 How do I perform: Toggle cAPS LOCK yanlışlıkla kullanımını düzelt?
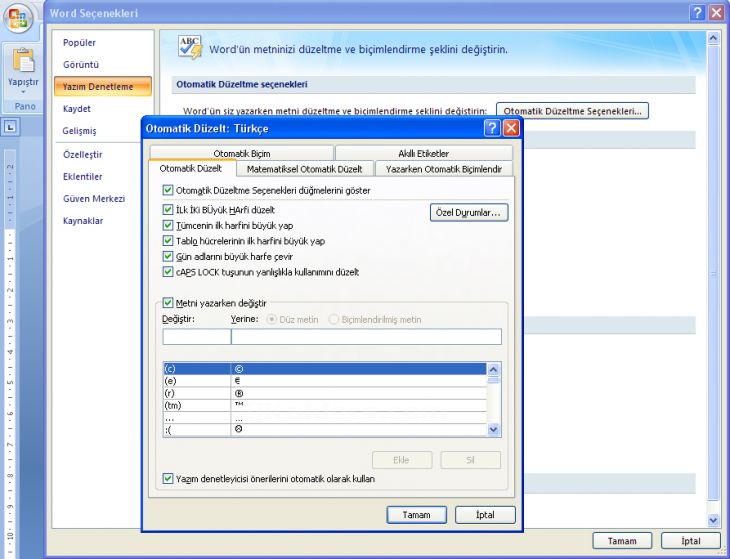click(x=168, y=272)
